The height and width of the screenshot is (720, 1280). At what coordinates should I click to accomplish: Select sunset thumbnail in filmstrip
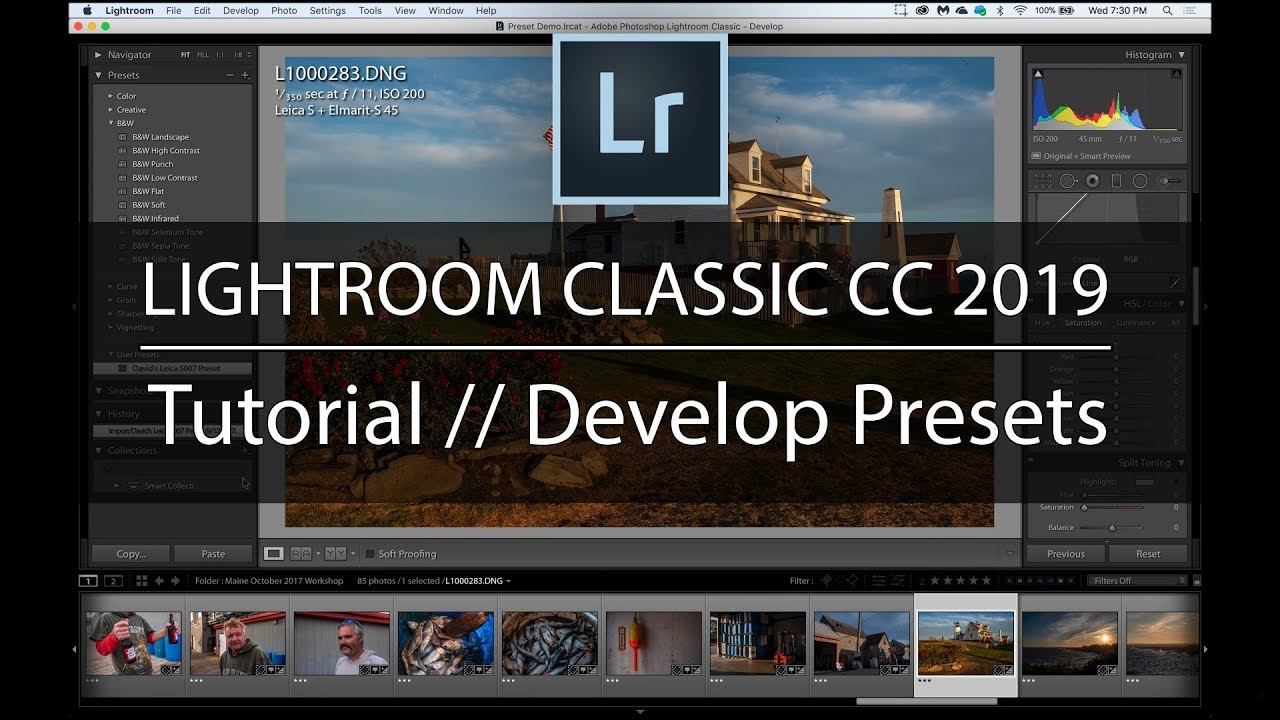pyautogui.click(x=1069, y=644)
